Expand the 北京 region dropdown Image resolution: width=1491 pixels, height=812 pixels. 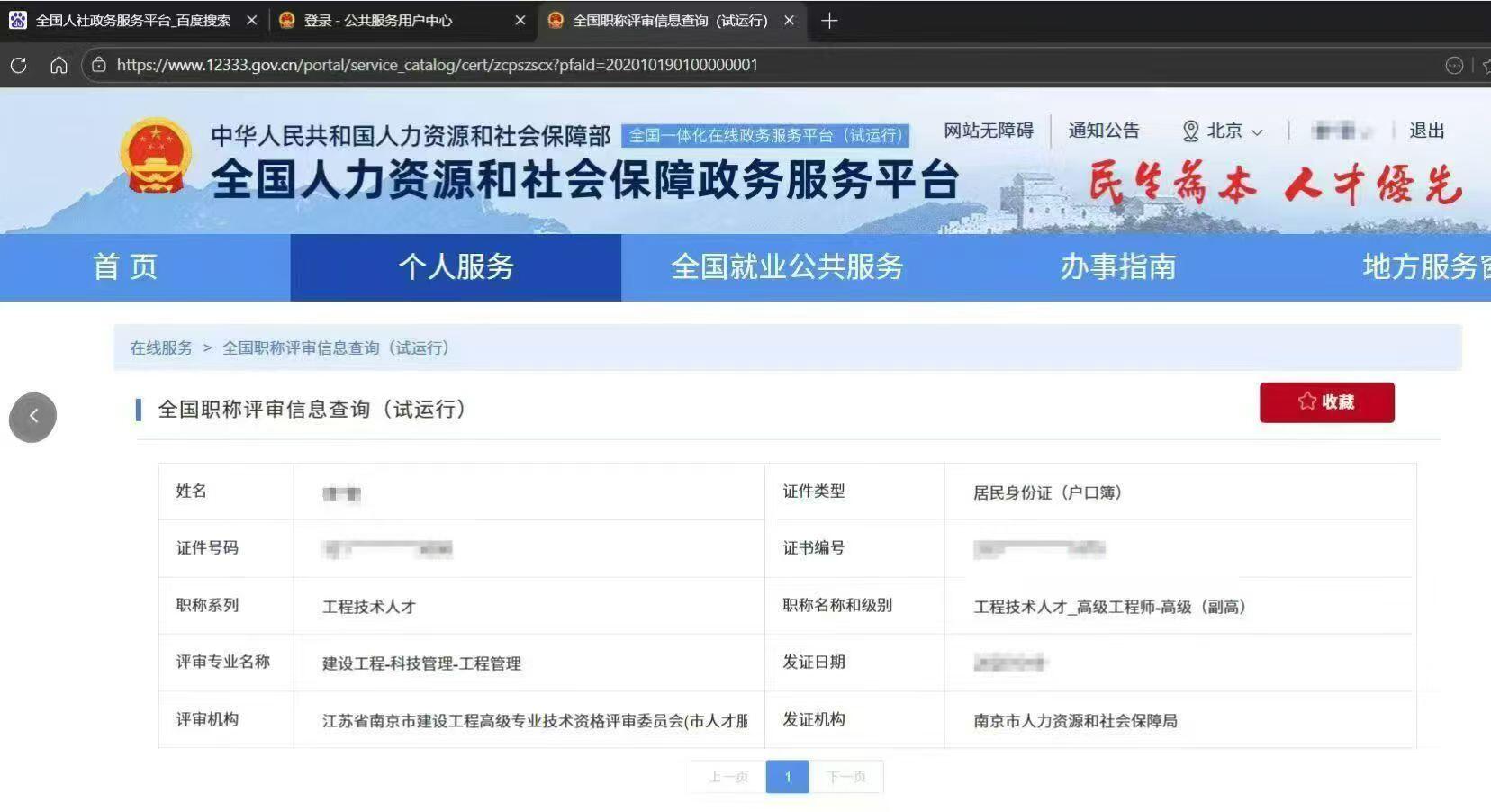(1224, 131)
